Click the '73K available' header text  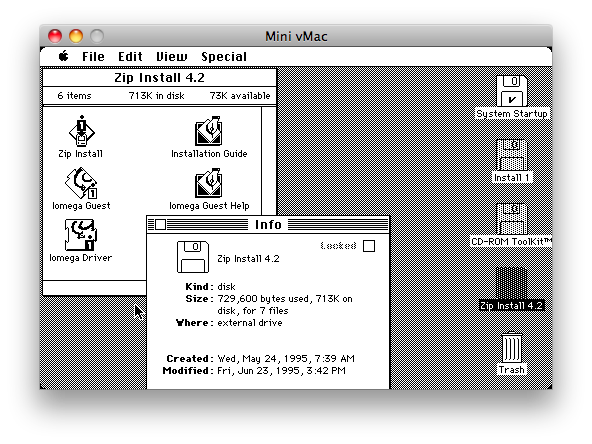pos(240,96)
